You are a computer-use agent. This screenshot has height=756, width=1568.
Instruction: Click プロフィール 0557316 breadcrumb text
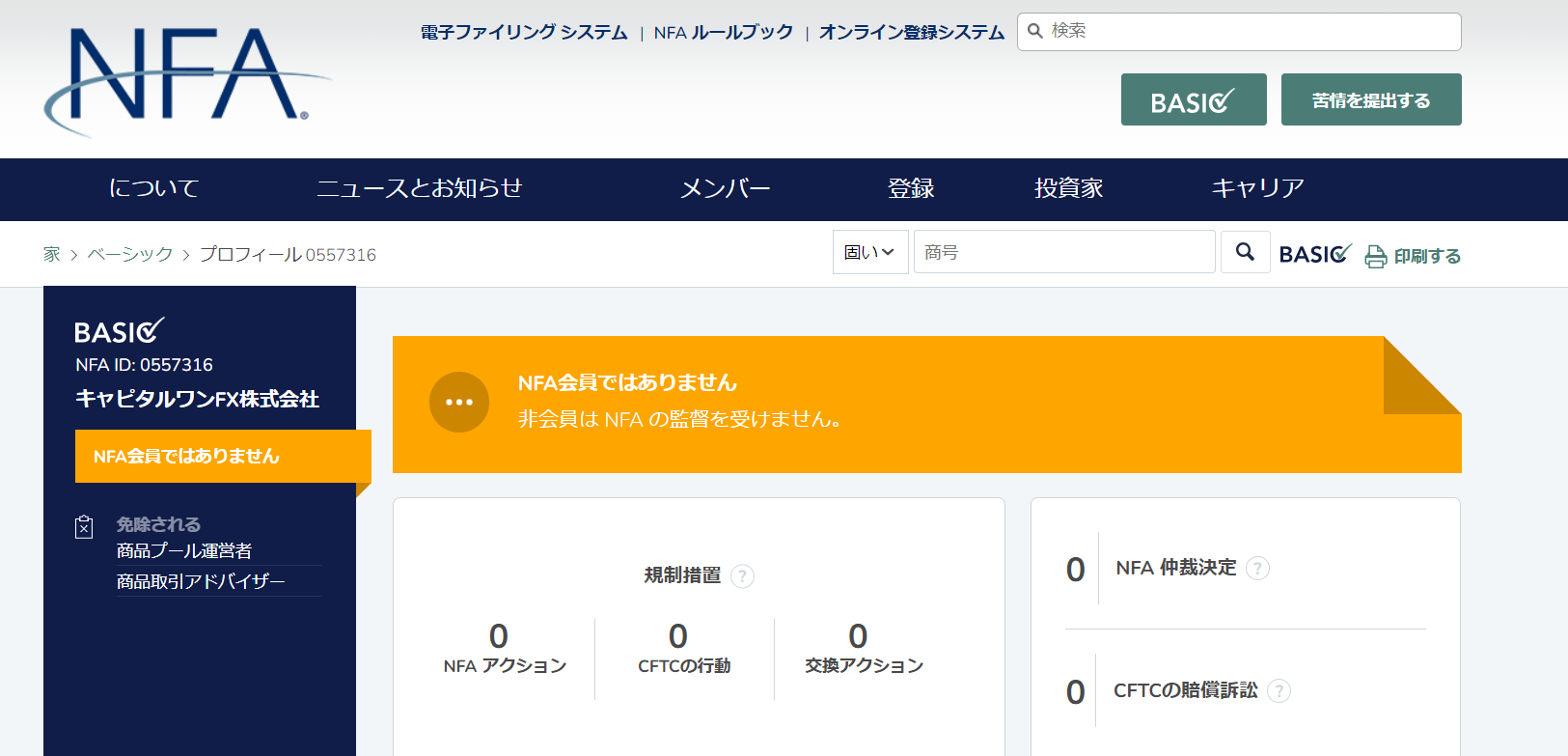pos(288,254)
